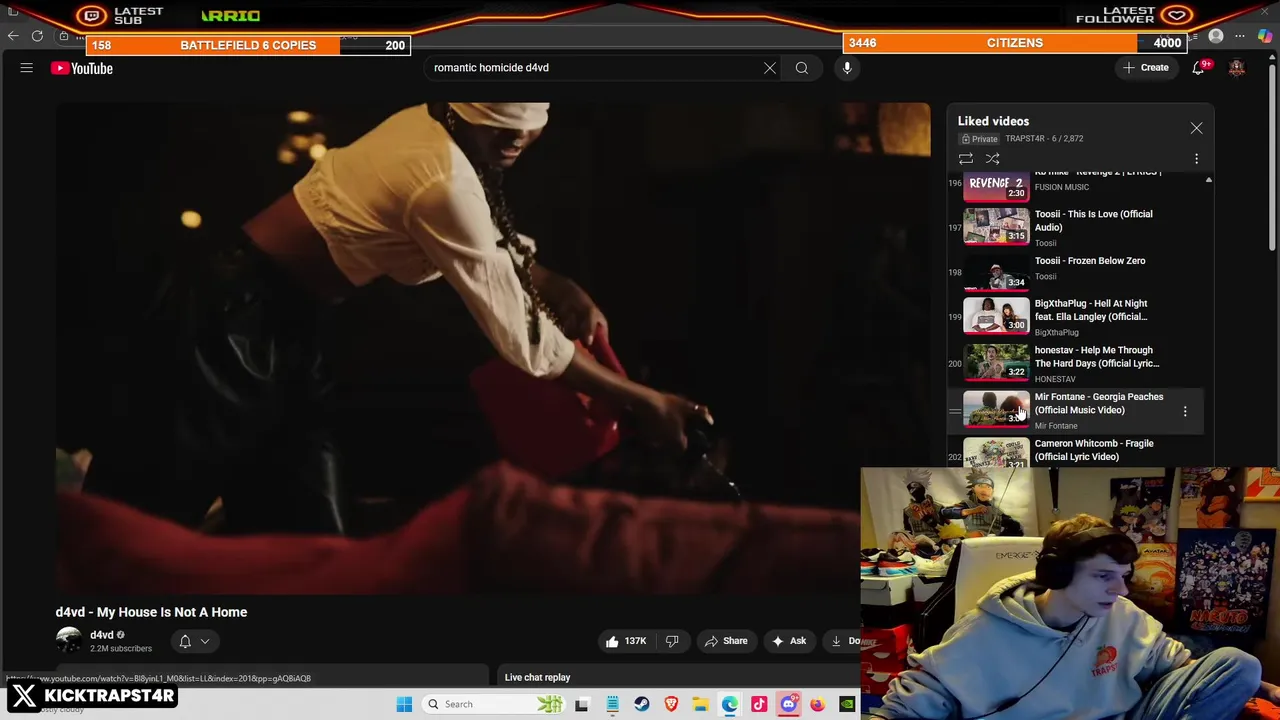This screenshot has height=720, width=1280.
Task: Switch to Microsoft Edge in the taskbar
Action: click(x=730, y=704)
